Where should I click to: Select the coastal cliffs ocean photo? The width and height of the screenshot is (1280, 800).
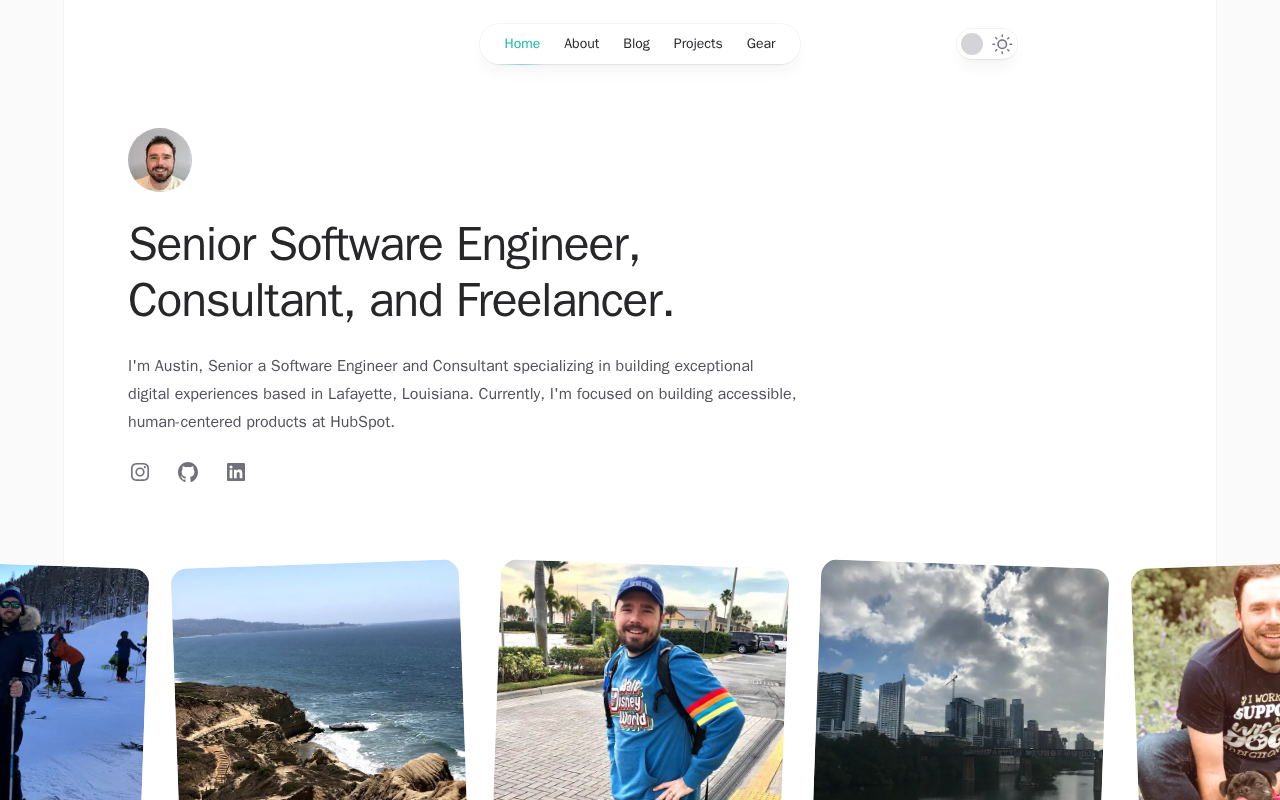click(x=318, y=681)
